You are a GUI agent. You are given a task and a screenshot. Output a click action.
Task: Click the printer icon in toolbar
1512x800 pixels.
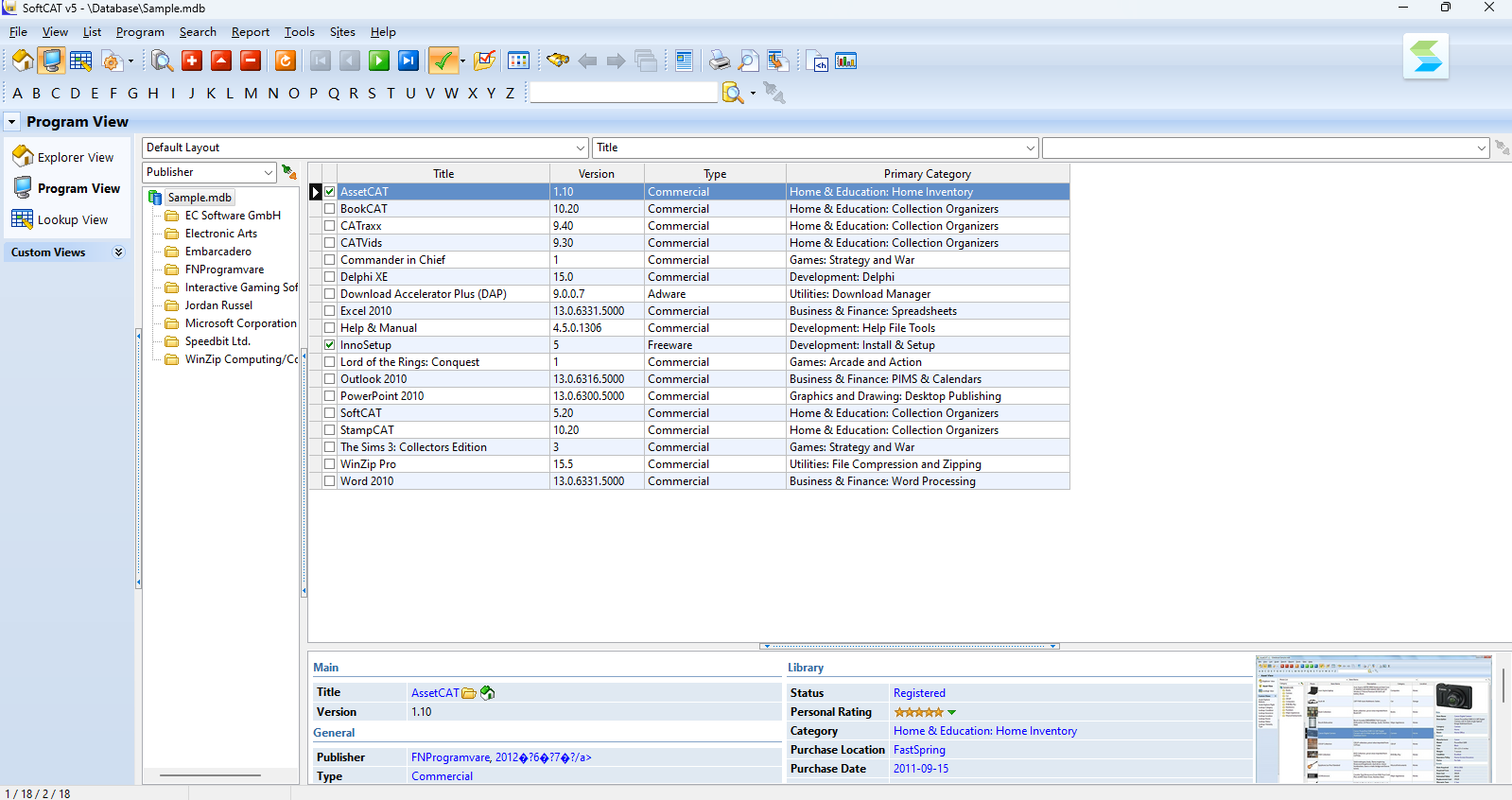pos(720,61)
